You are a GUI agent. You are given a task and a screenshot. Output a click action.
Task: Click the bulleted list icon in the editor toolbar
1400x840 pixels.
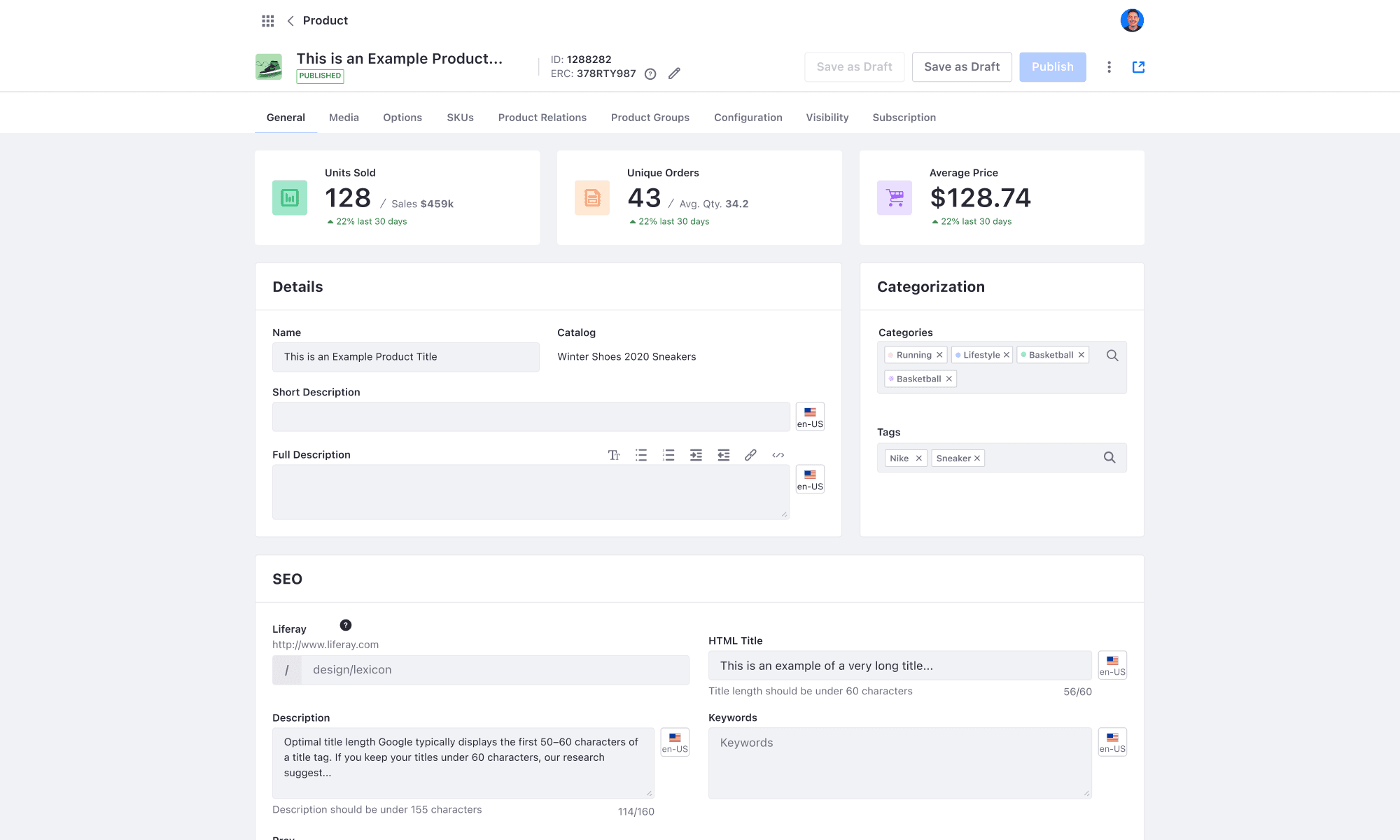[641, 455]
